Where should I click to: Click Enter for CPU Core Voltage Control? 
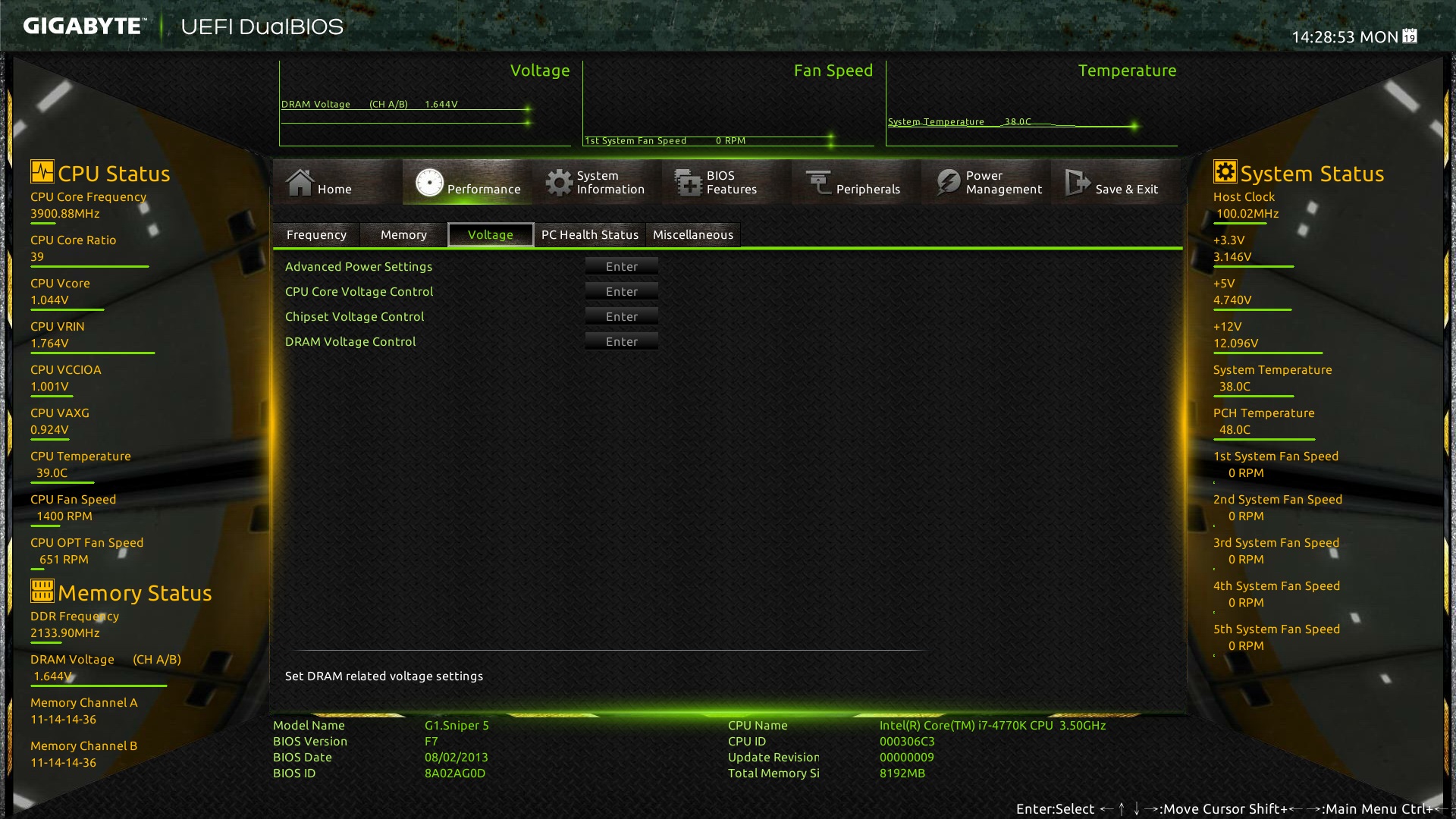[x=622, y=292]
